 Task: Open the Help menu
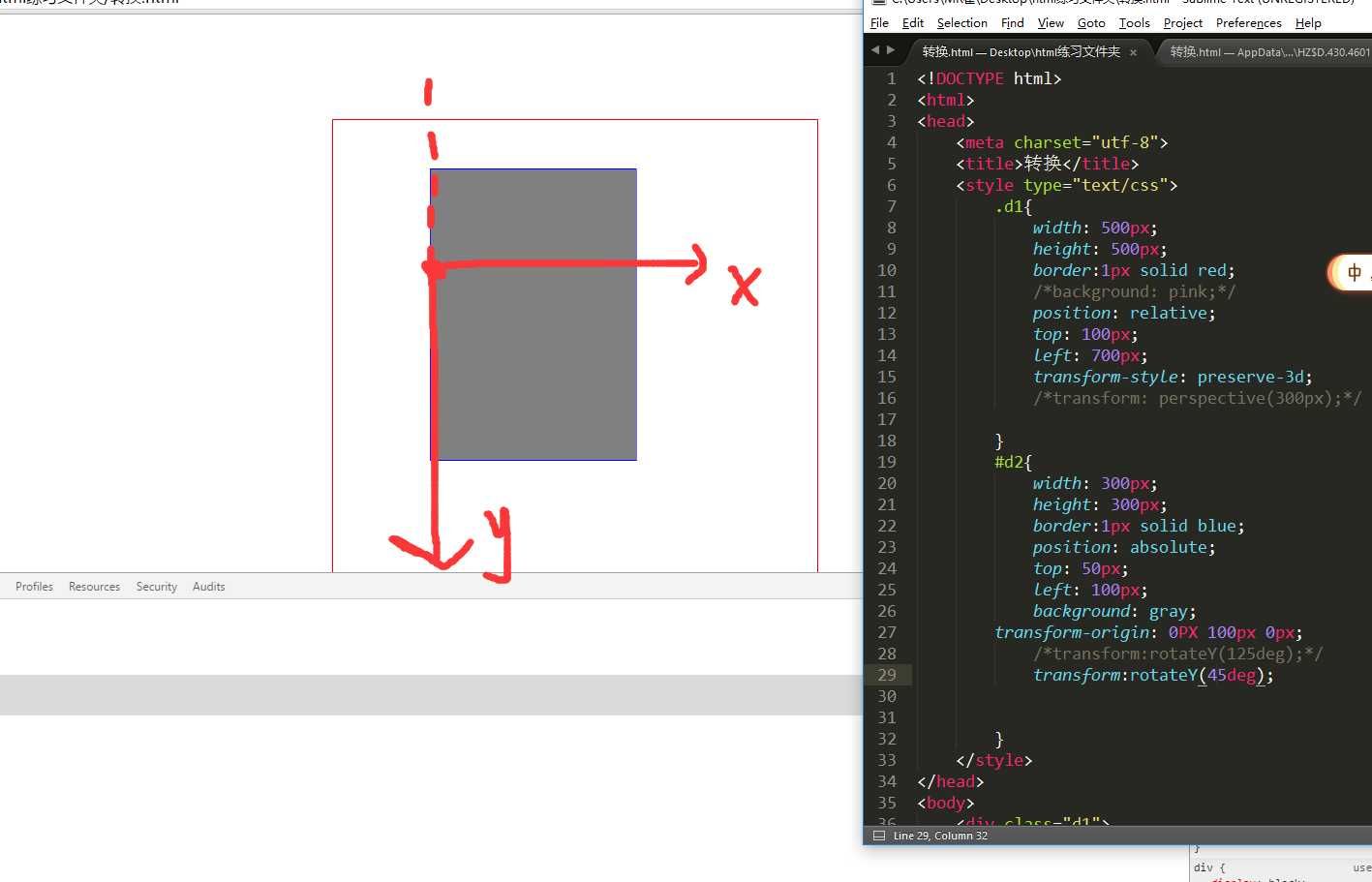[1308, 23]
